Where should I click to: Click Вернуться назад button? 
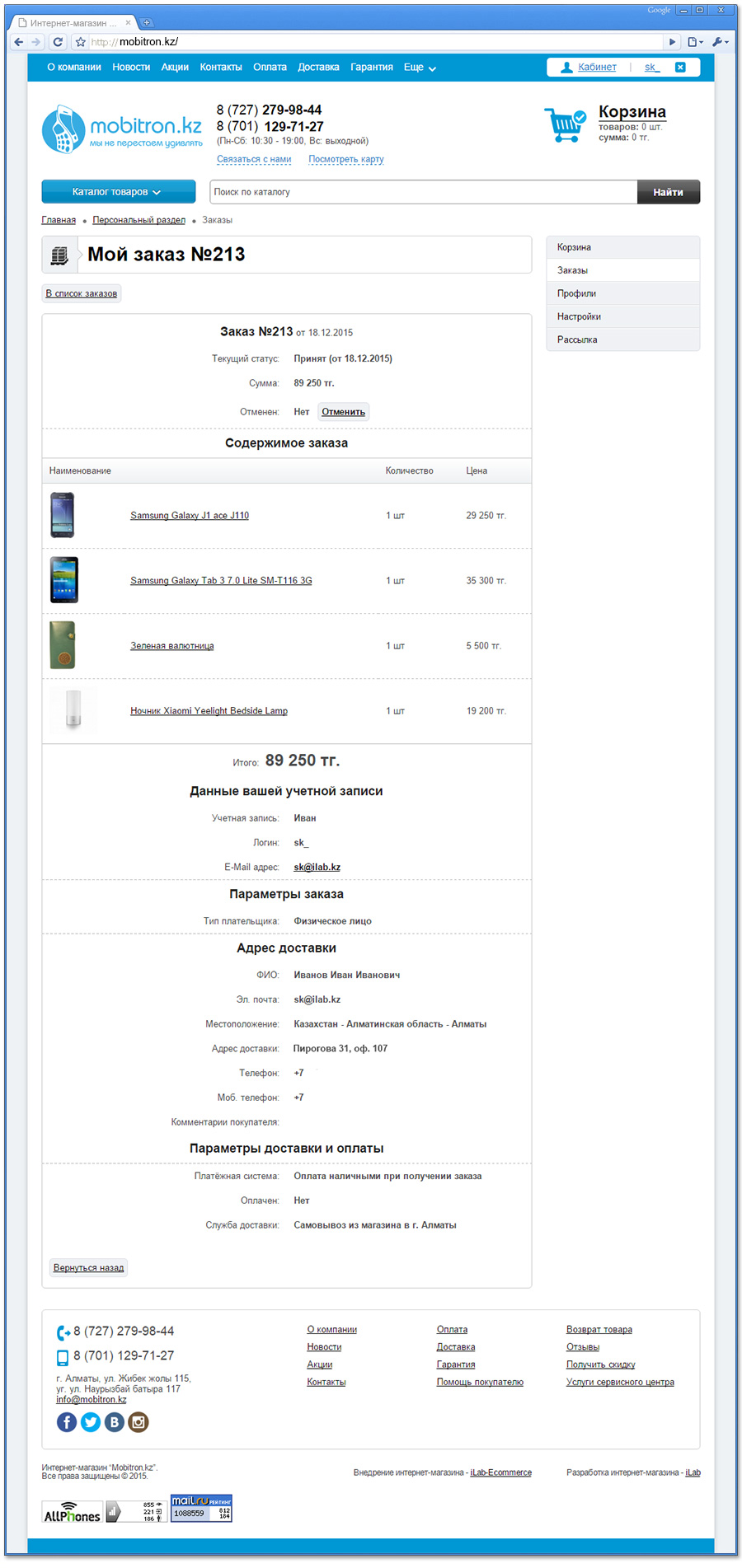coord(89,1268)
